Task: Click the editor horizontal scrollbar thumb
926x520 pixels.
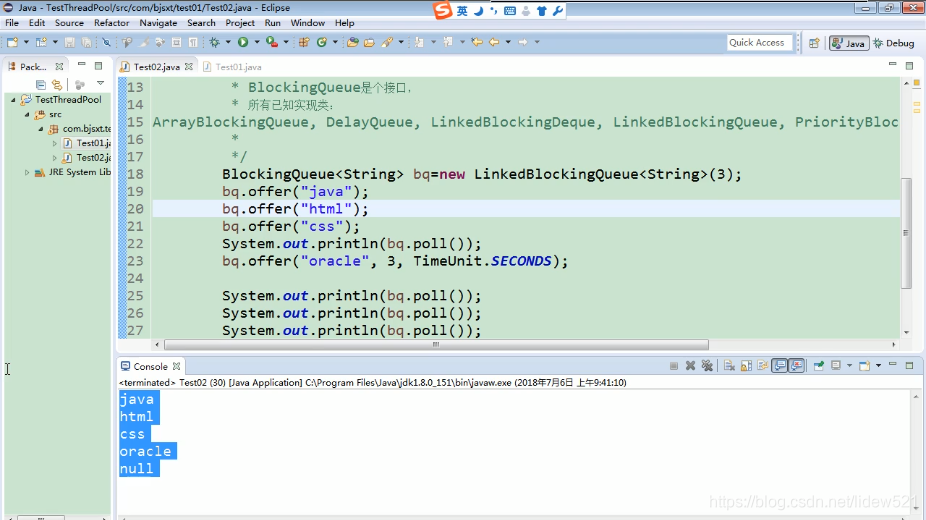Action: [x=436, y=345]
